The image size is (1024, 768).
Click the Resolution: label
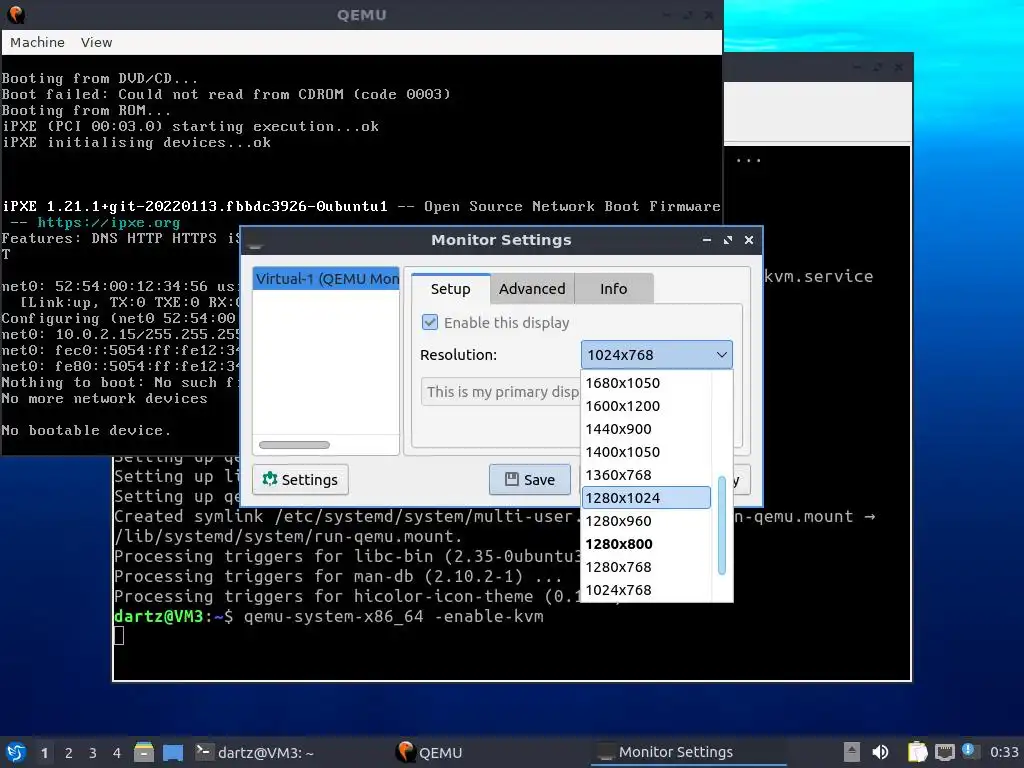[x=458, y=355]
